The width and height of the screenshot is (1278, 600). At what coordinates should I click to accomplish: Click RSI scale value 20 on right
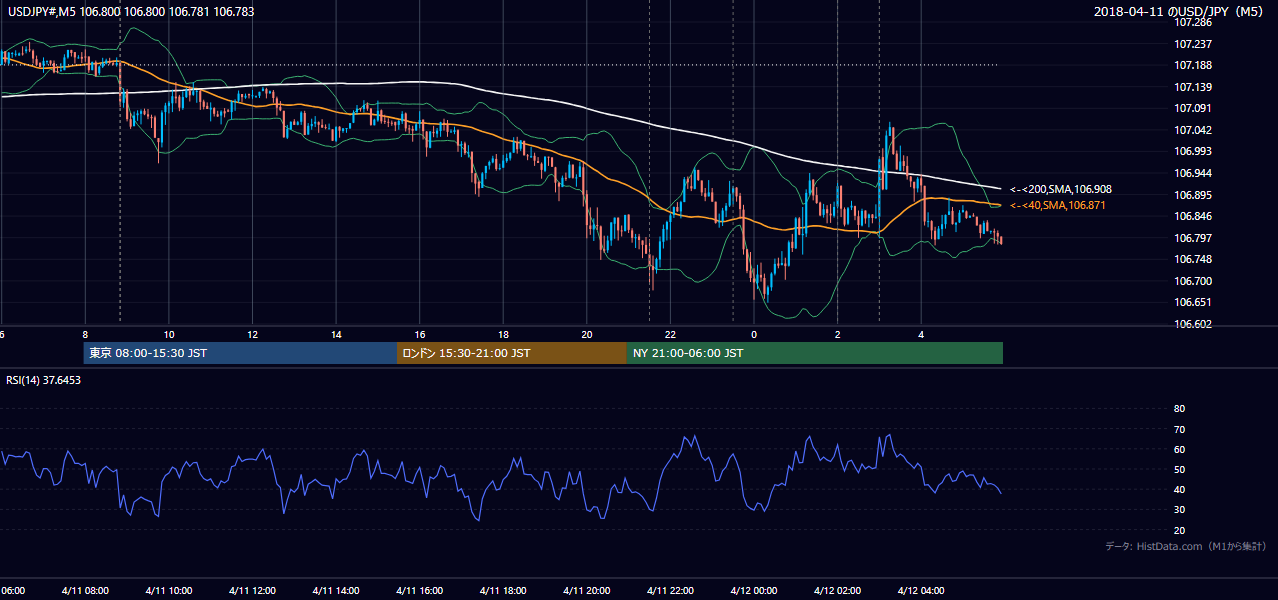tap(1179, 530)
